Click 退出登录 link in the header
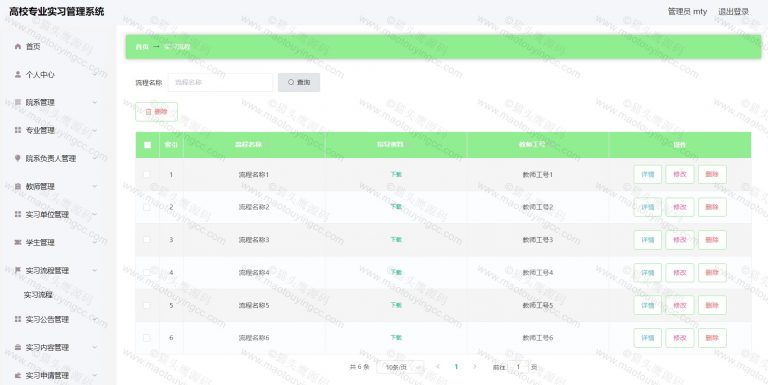Viewport: 768px width, 385px height. pos(733,11)
